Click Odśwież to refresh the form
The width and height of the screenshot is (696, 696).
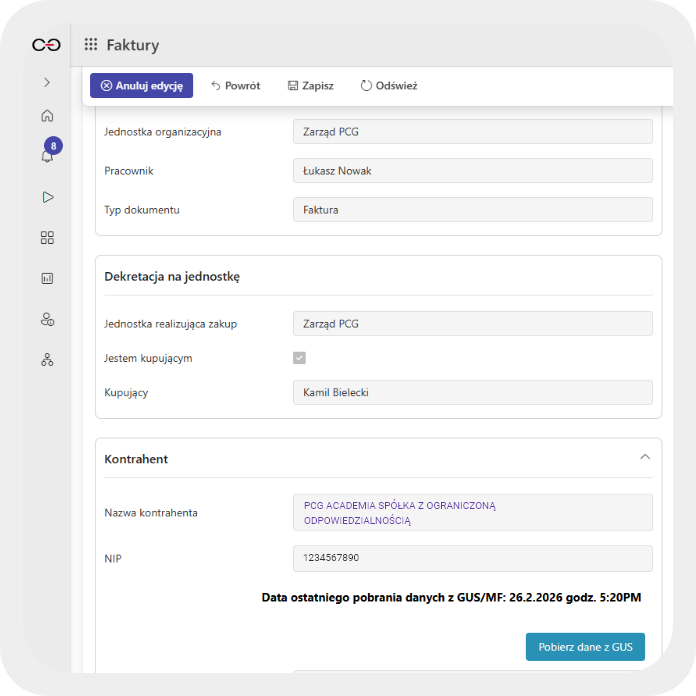[389, 86]
